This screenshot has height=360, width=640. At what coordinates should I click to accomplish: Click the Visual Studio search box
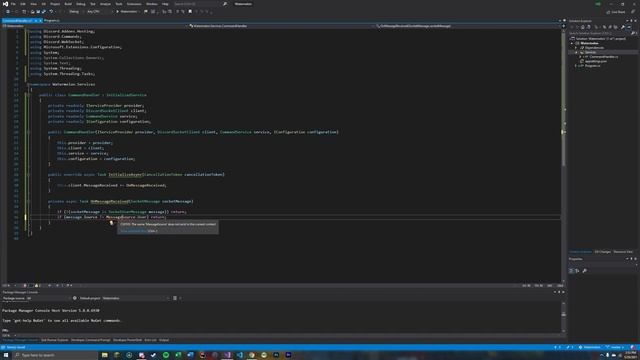point(200,4)
